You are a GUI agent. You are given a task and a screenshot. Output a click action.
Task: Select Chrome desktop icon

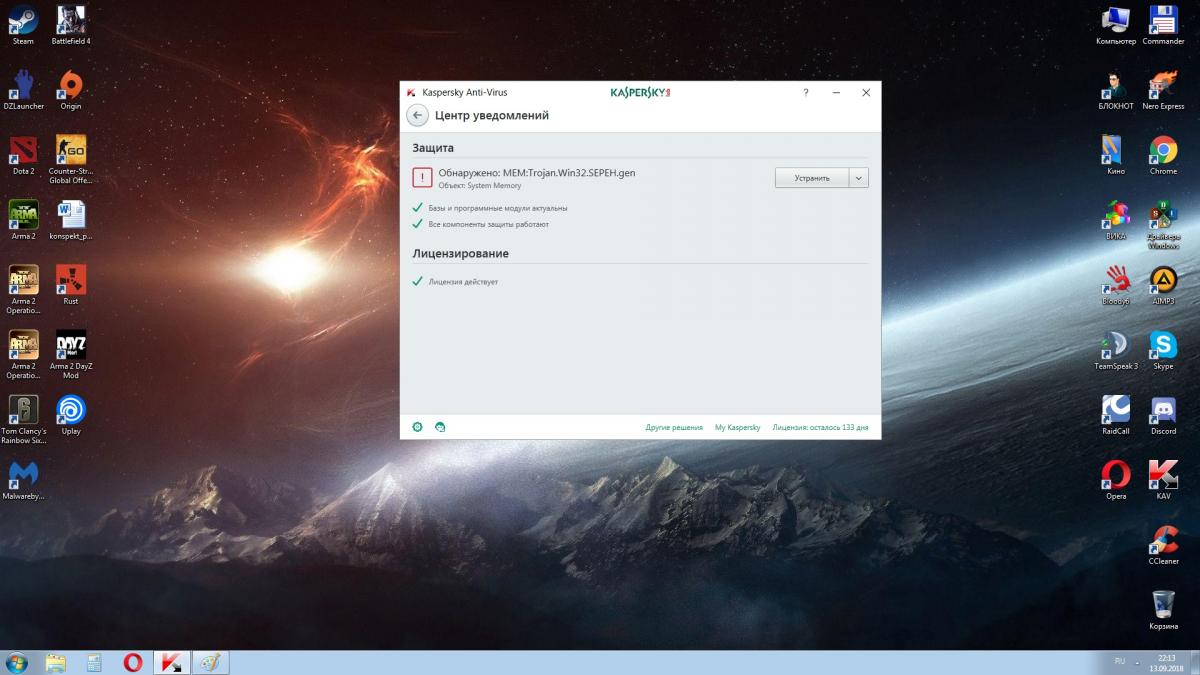1163,155
